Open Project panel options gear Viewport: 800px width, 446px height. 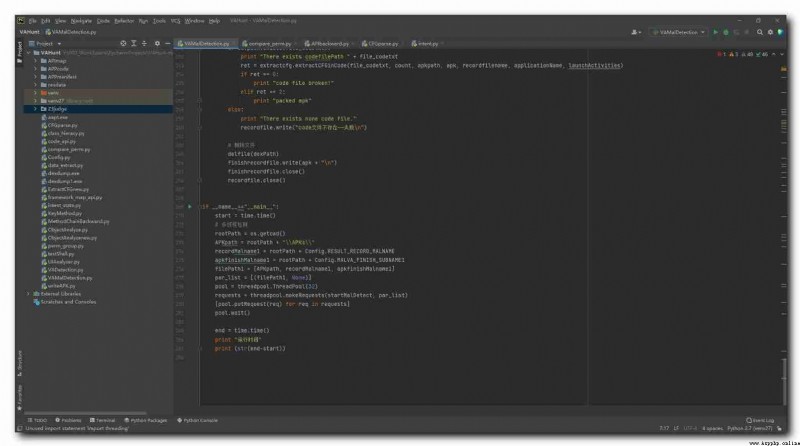pyautogui.click(x=157, y=44)
